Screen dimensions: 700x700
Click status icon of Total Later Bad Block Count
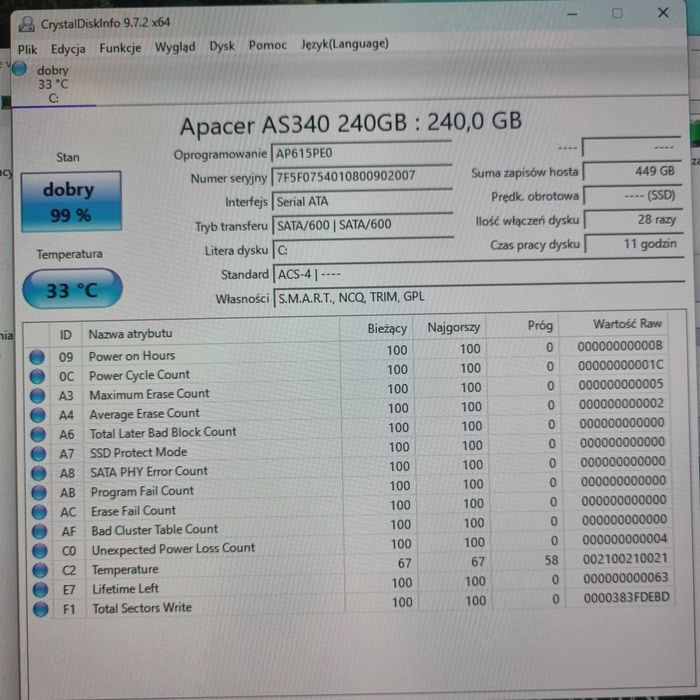(38, 434)
